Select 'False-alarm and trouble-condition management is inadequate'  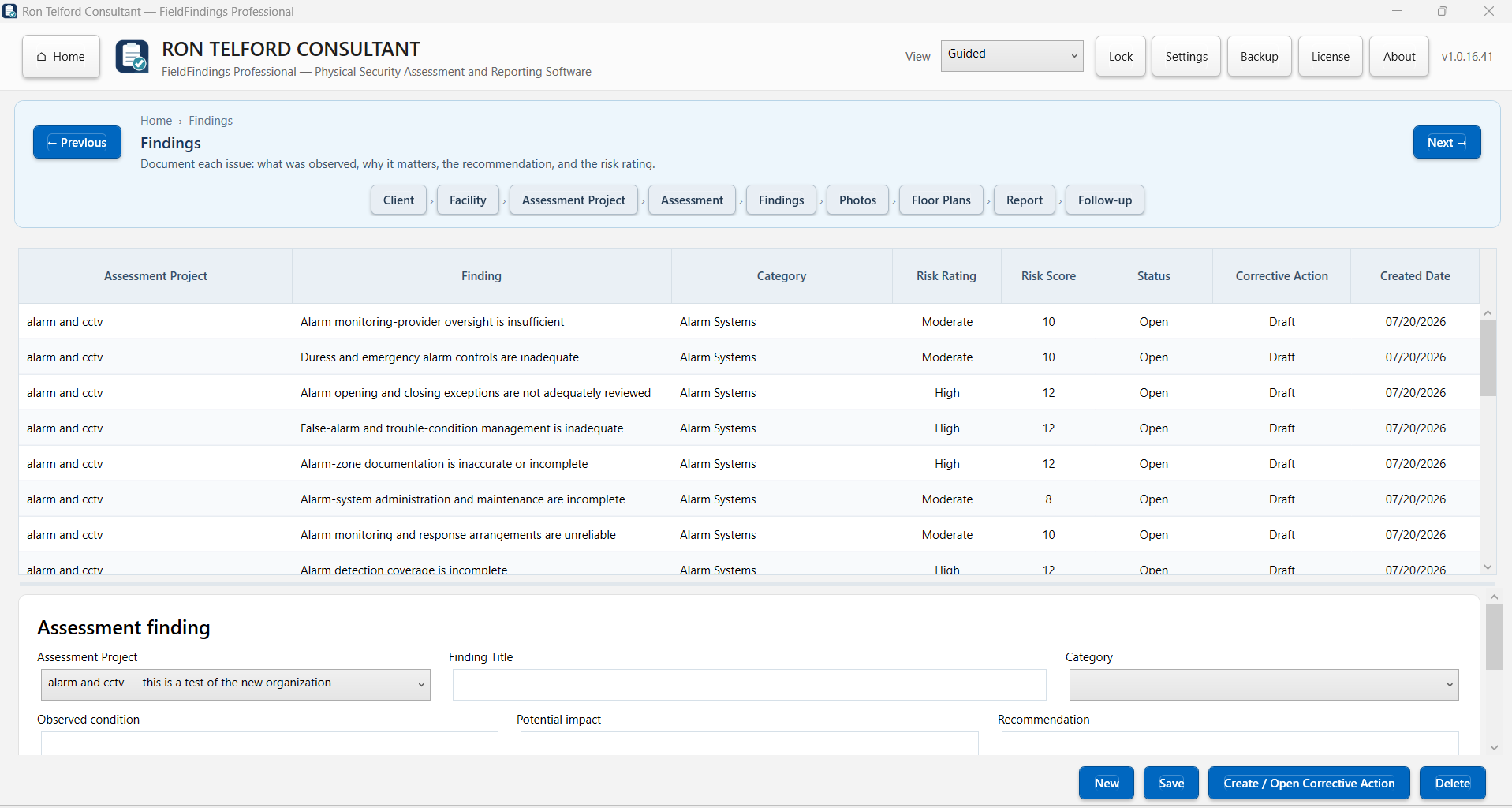[749, 428]
